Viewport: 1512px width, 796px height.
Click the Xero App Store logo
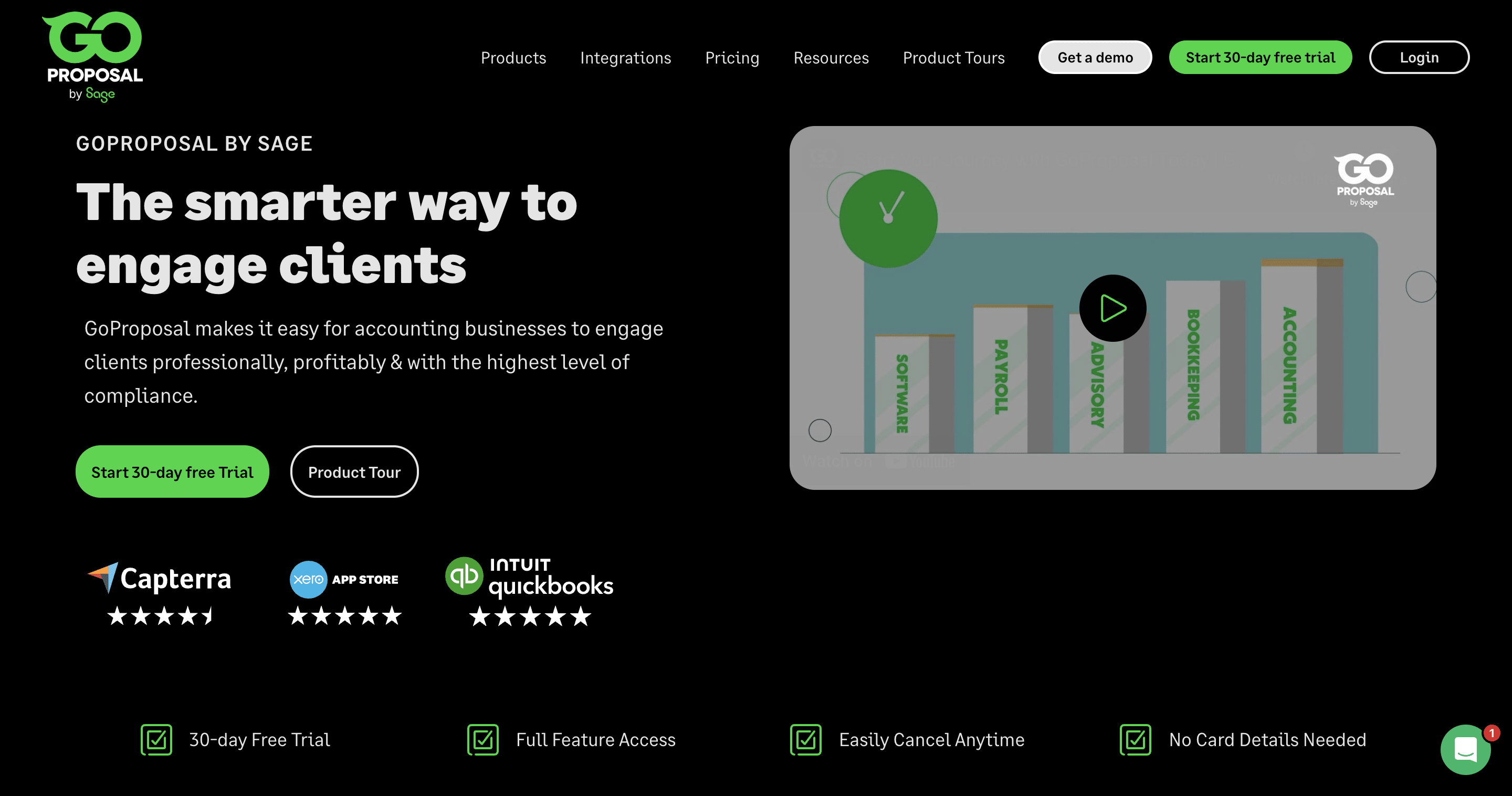344,579
